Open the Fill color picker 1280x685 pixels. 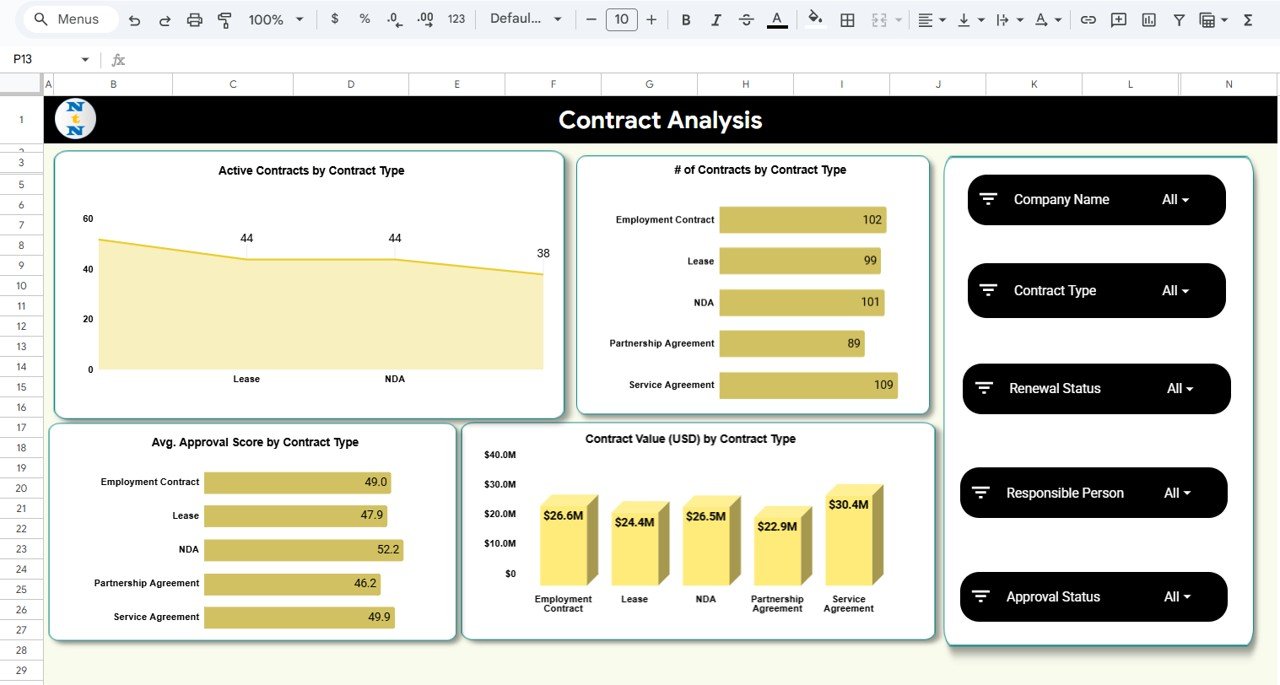(815, 19)
